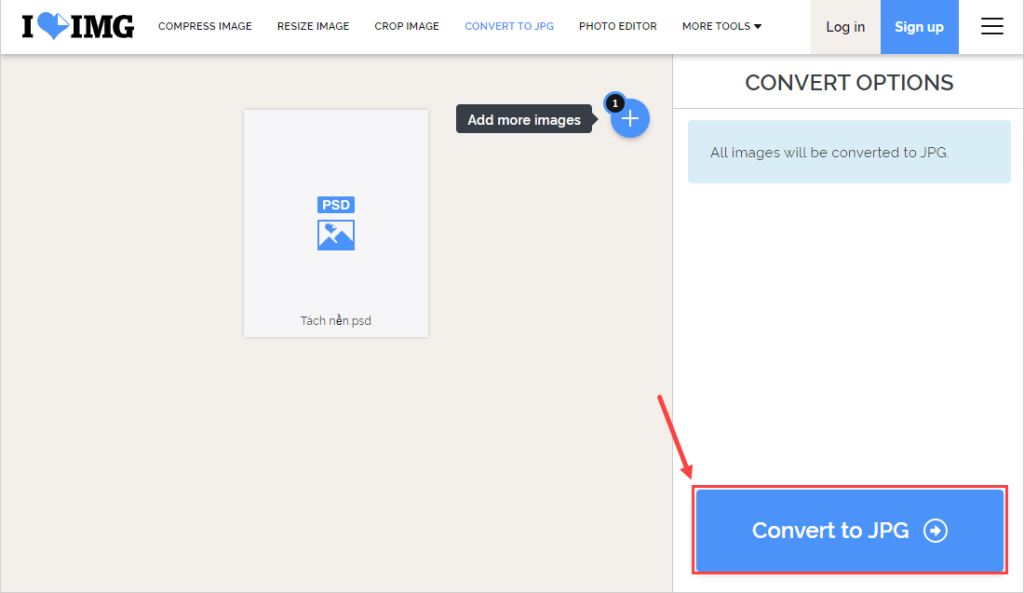
Task: Click the blue plus add images button
Action: point(630,119)
